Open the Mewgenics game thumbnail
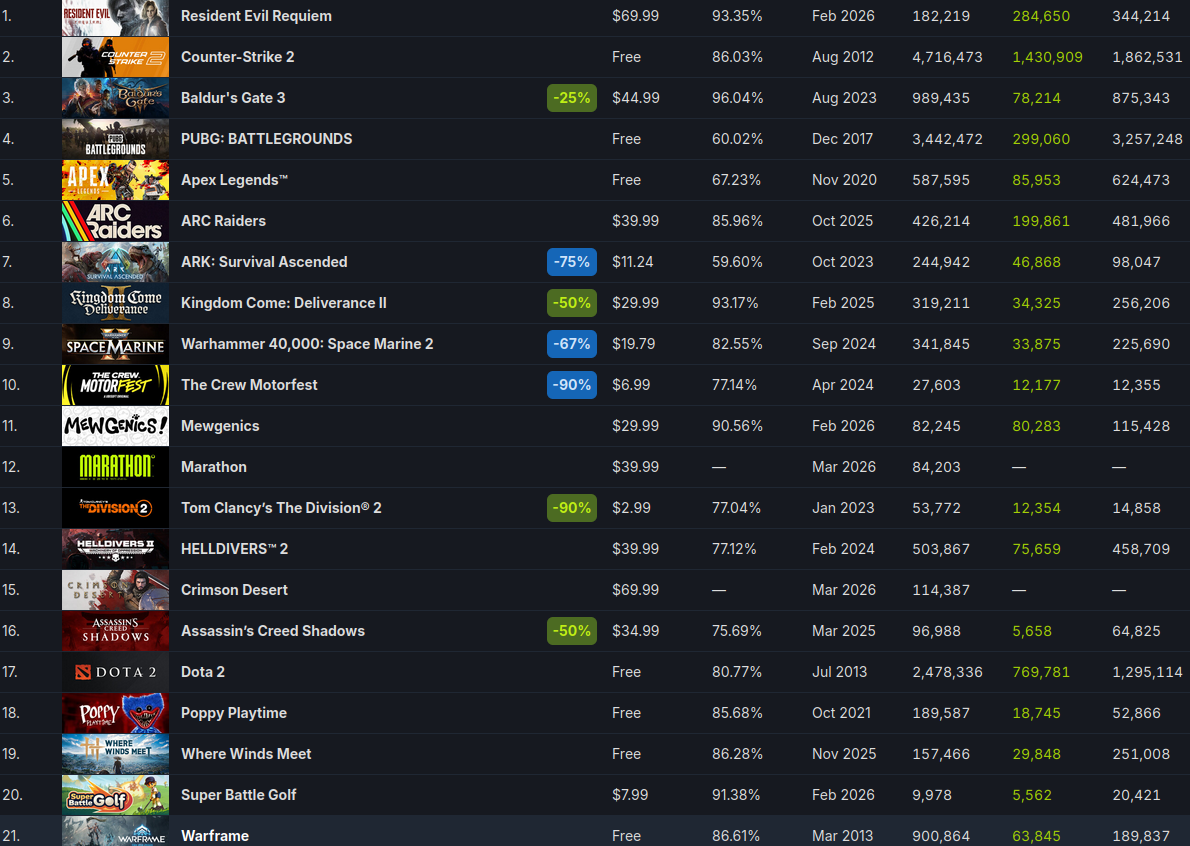This screenshot has width=1190, height=846. click(115, 426)
